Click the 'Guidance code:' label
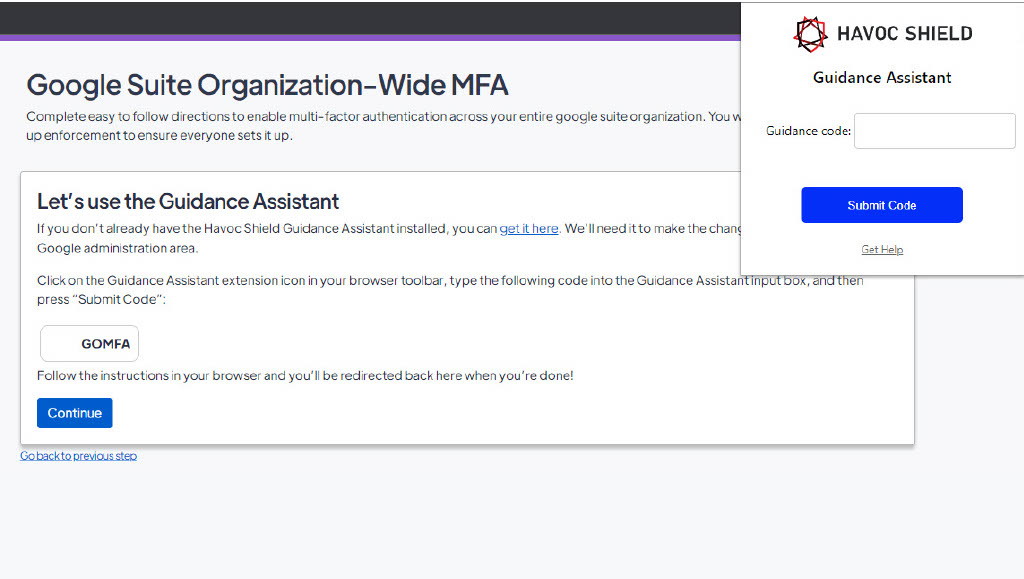The height and width of the screenshot is (579, 1024). [x=808, y=131]
